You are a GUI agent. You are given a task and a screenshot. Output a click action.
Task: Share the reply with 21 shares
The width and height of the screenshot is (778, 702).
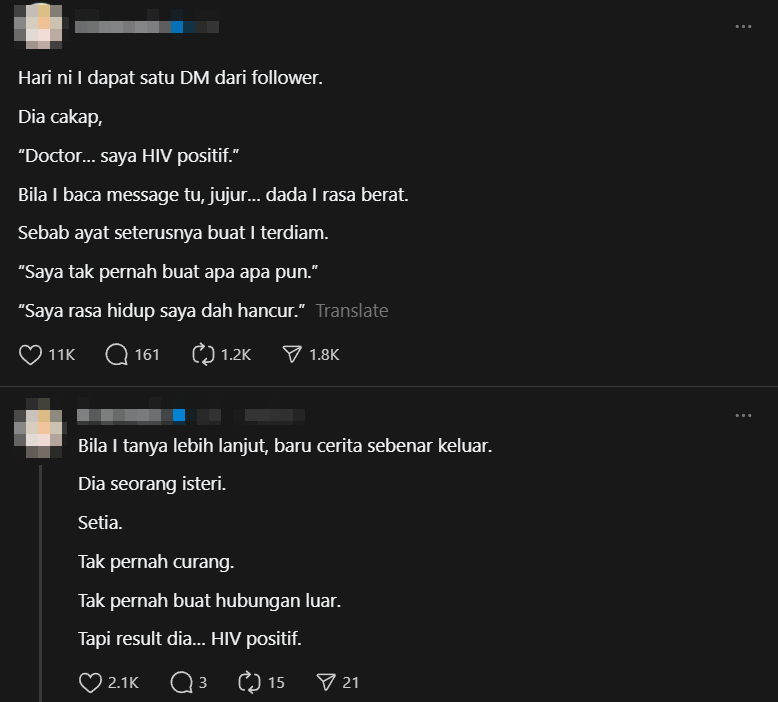point(325,682)
